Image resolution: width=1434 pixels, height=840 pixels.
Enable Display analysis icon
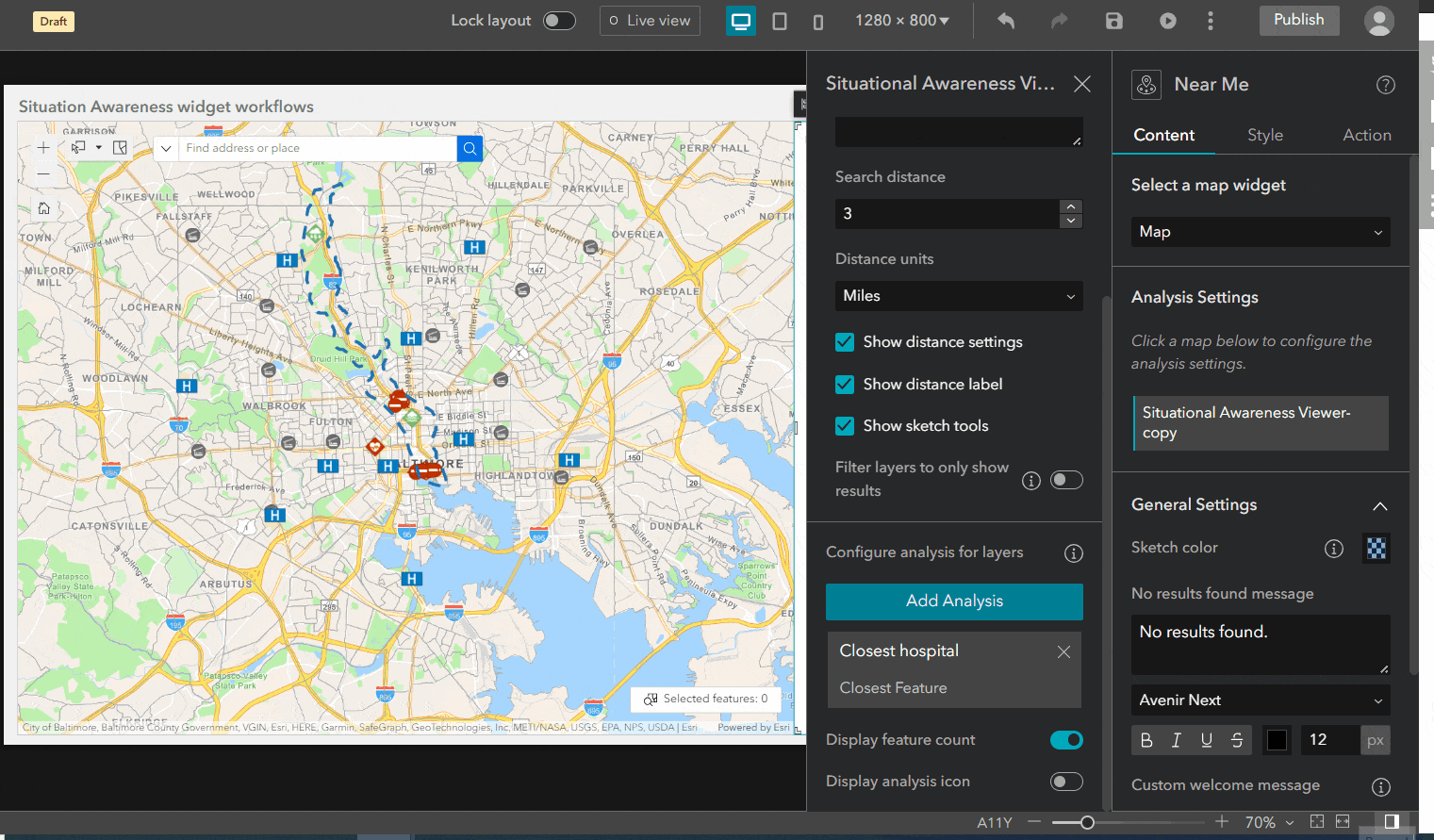point(1066,782)
